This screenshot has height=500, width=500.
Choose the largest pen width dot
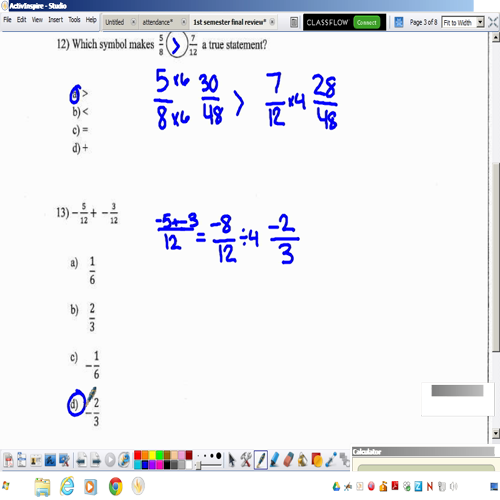218,455
